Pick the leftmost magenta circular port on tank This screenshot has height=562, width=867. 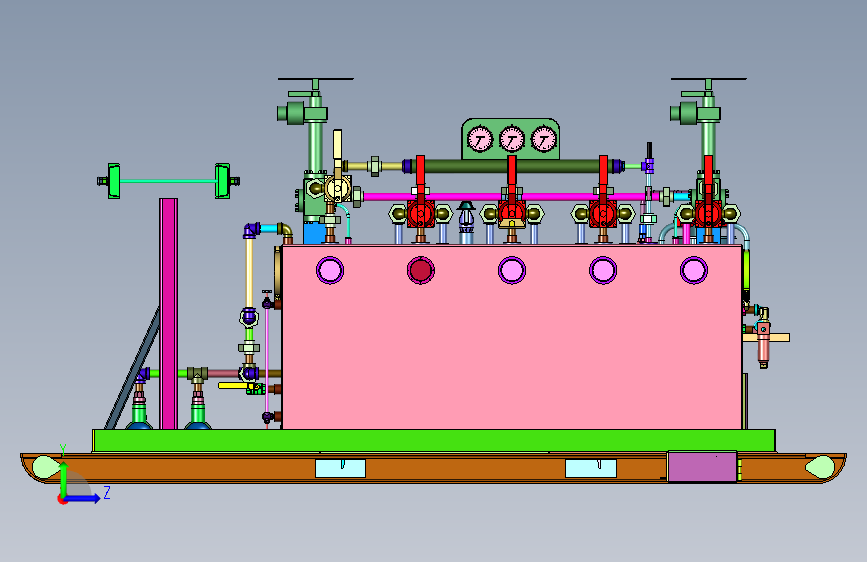pos(330,270)
